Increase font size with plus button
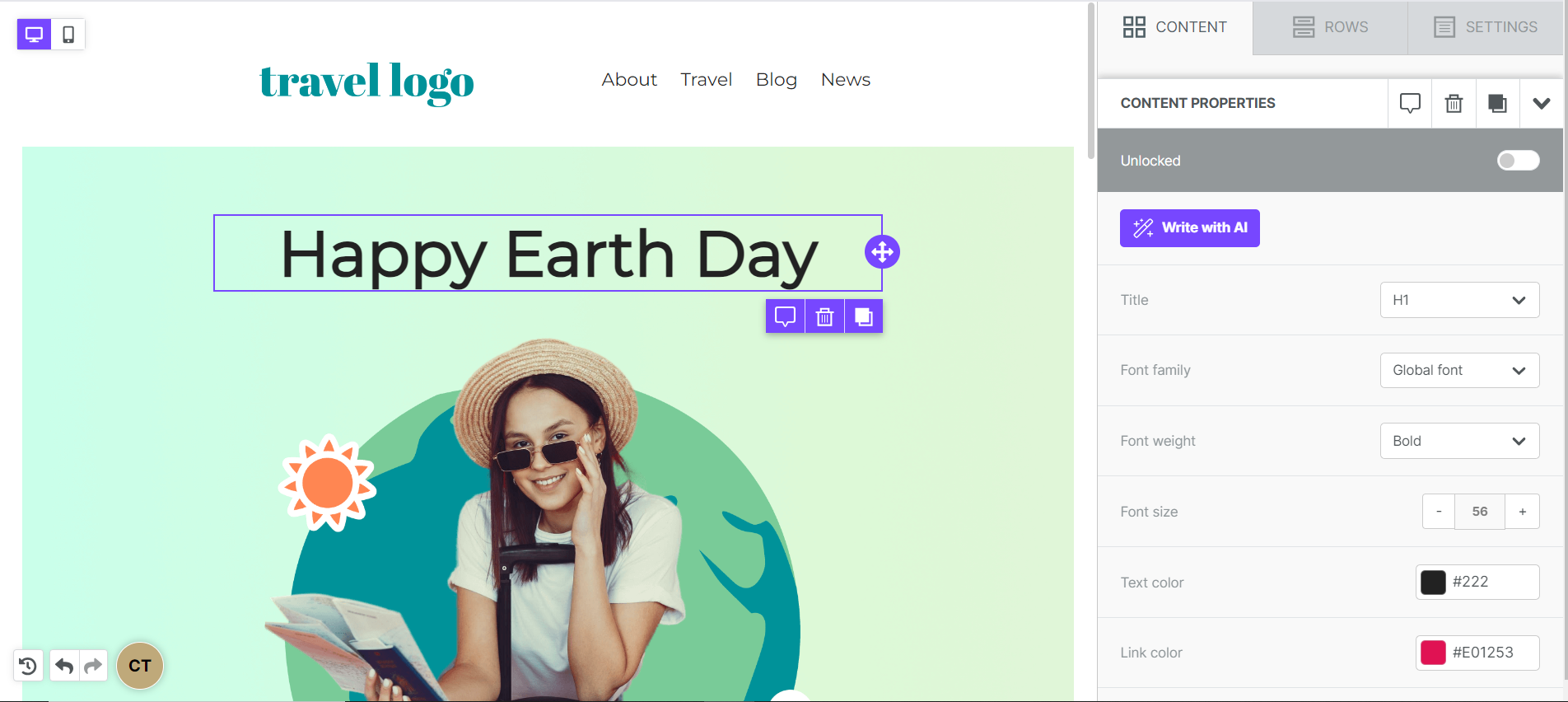This screenshot has height=702, width=1568. pos(1523,512)
